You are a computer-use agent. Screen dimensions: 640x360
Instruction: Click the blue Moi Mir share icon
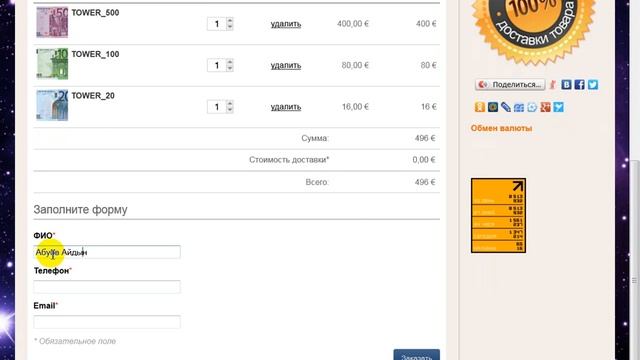point(519,107)
